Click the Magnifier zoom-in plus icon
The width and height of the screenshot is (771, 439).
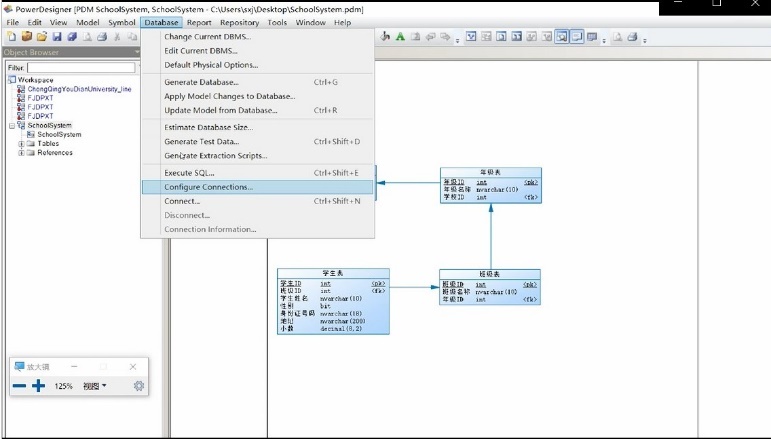tap(39, 386)
